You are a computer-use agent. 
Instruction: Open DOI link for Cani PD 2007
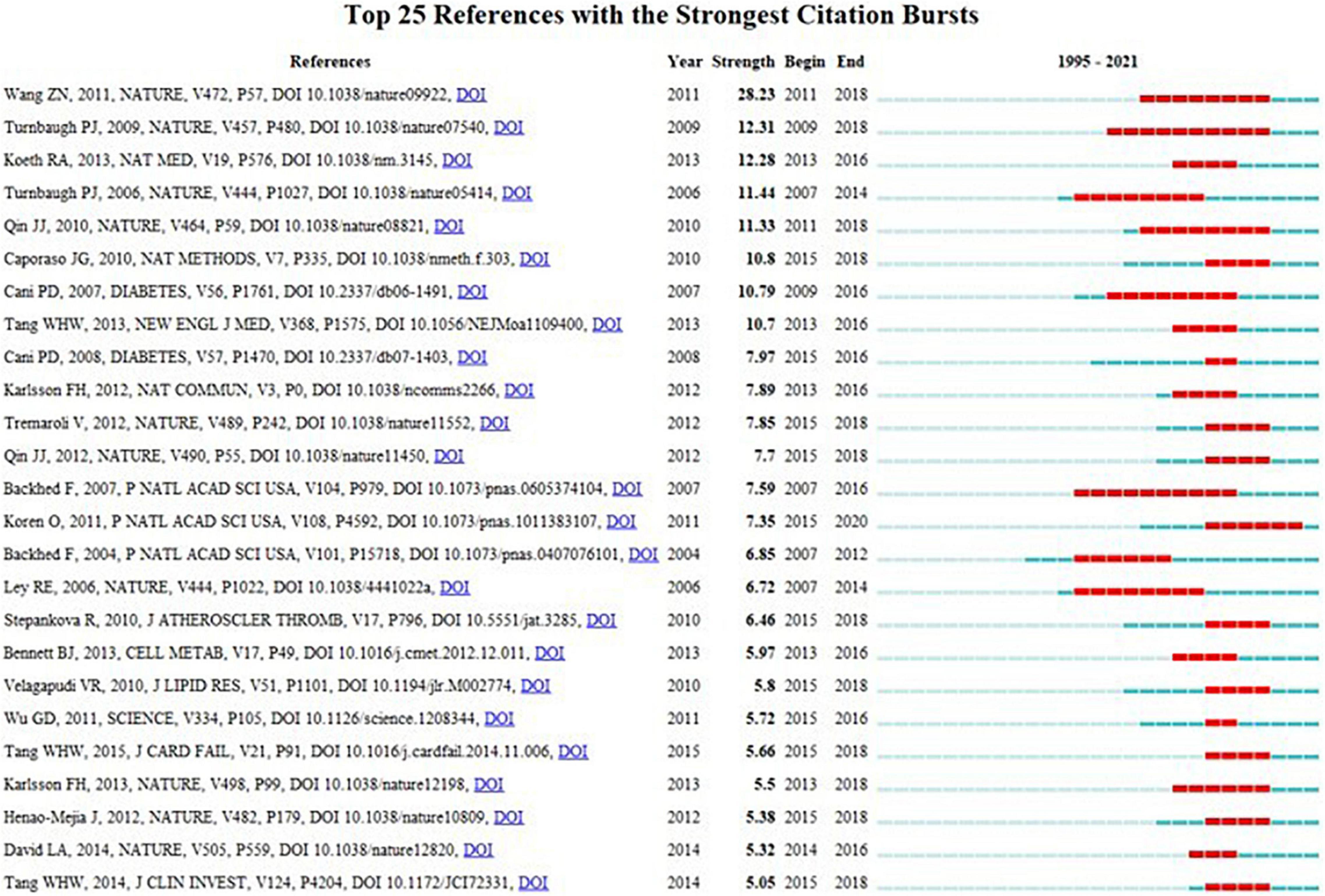[x=473, y=292]
